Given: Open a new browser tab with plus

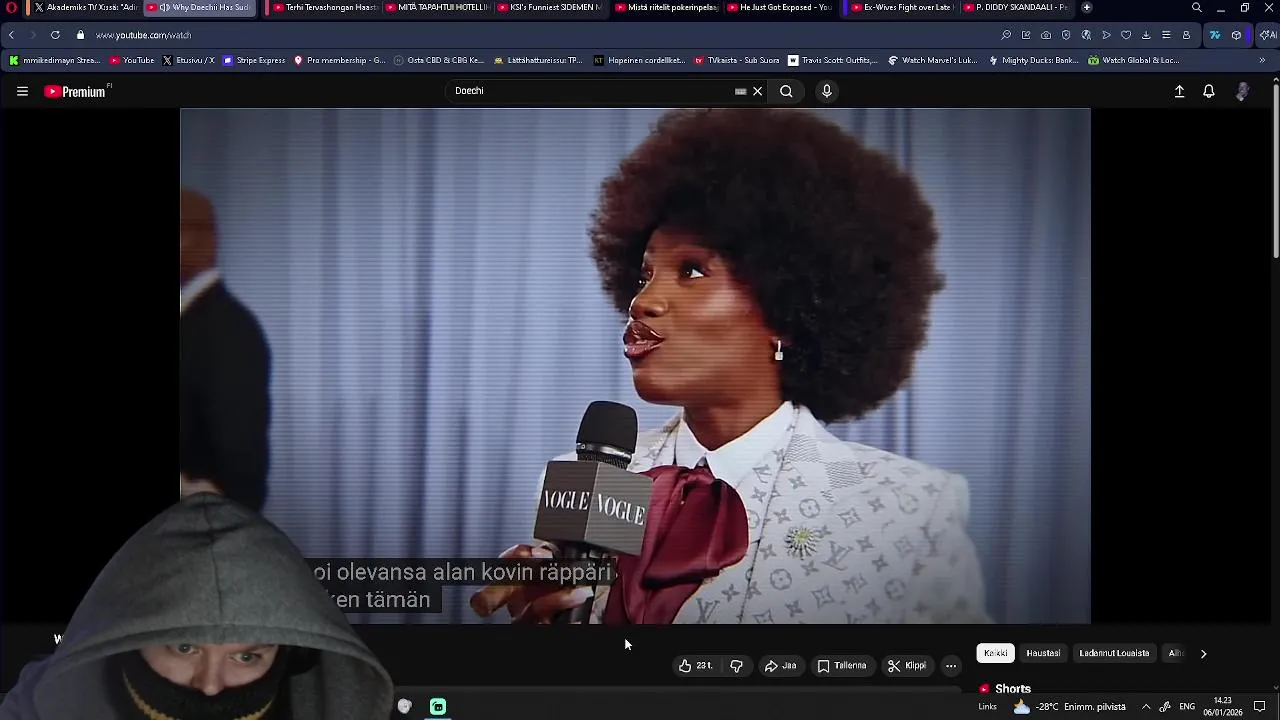Looking at the screenshot, I should 1087,7.
